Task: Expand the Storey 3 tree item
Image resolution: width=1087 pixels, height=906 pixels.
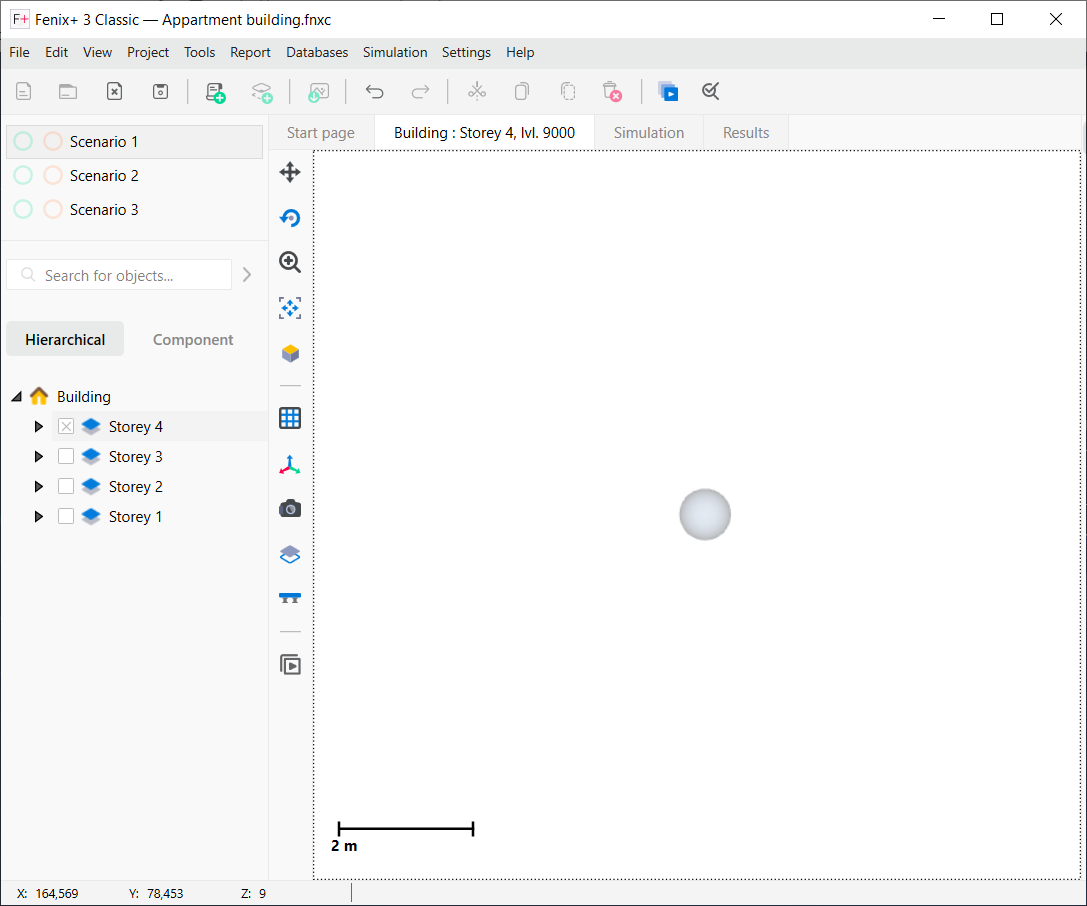Action: (38, 455)
